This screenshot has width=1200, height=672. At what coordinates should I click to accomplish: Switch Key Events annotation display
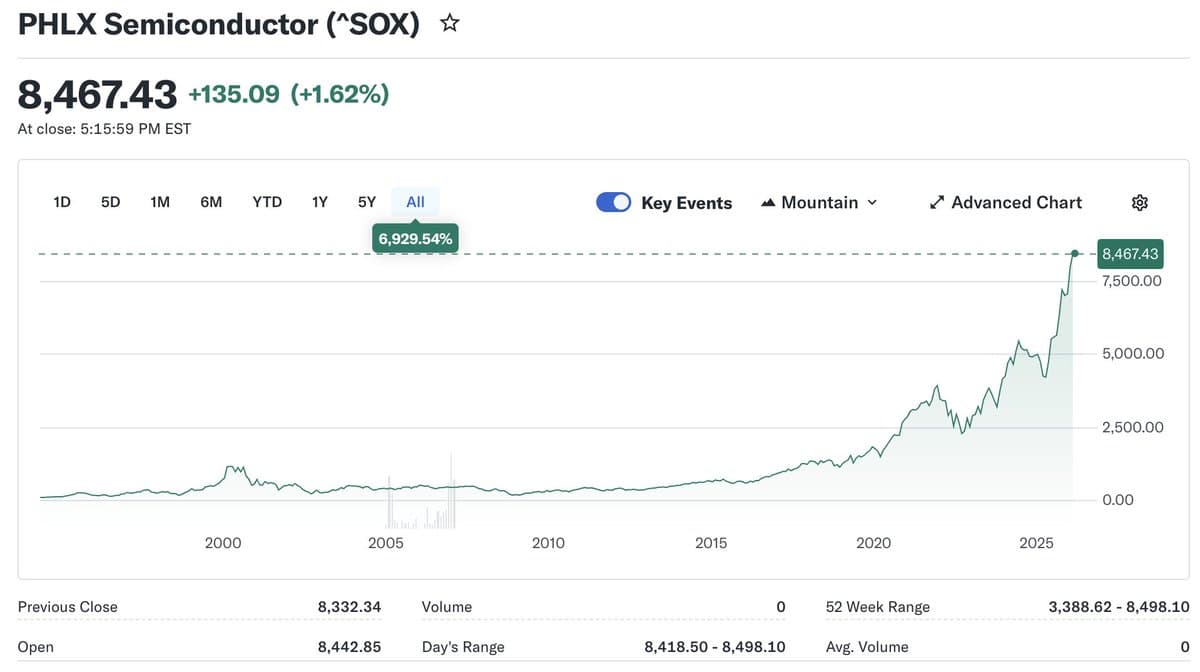click(x=613, y=201)
